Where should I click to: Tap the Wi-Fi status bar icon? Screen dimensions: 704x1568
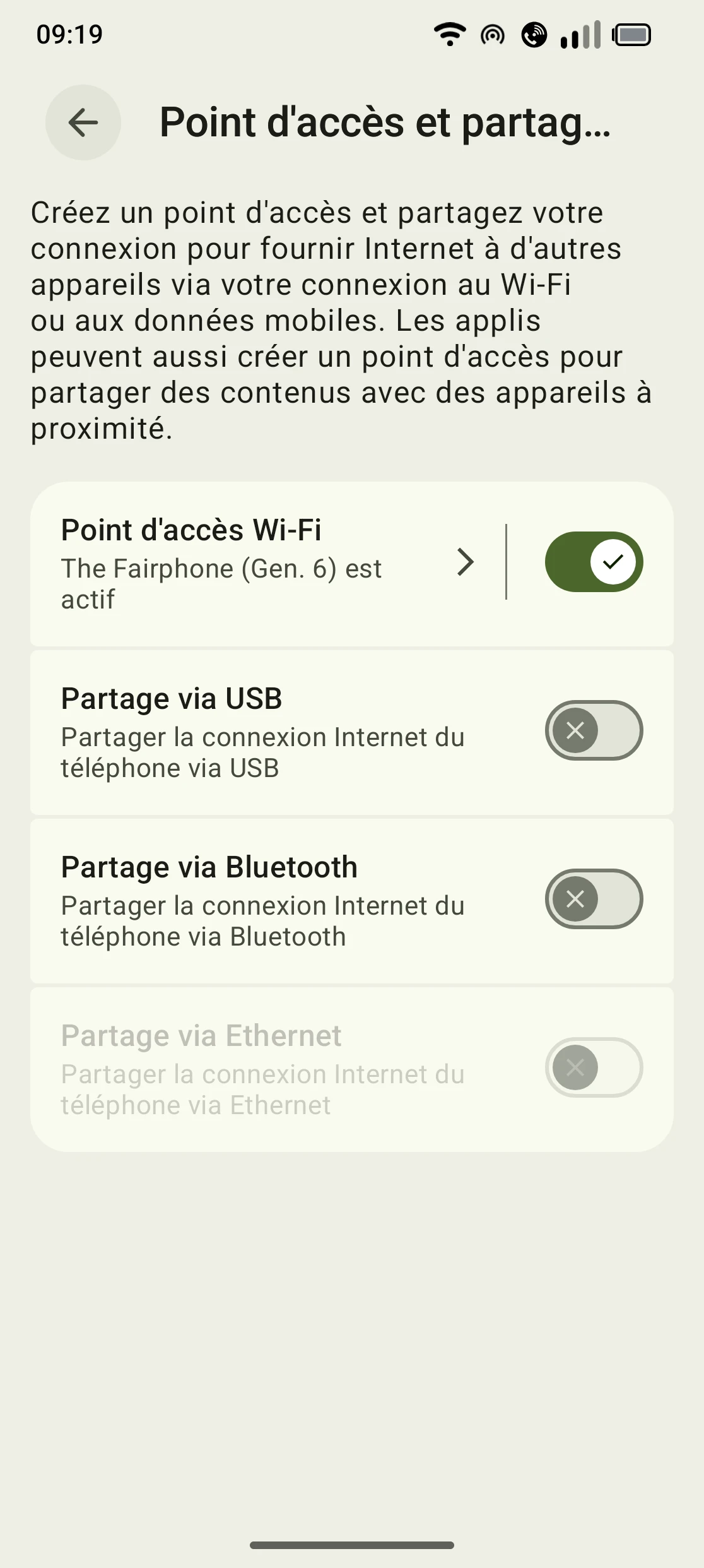pyautogui.click(x=449, y=35)
